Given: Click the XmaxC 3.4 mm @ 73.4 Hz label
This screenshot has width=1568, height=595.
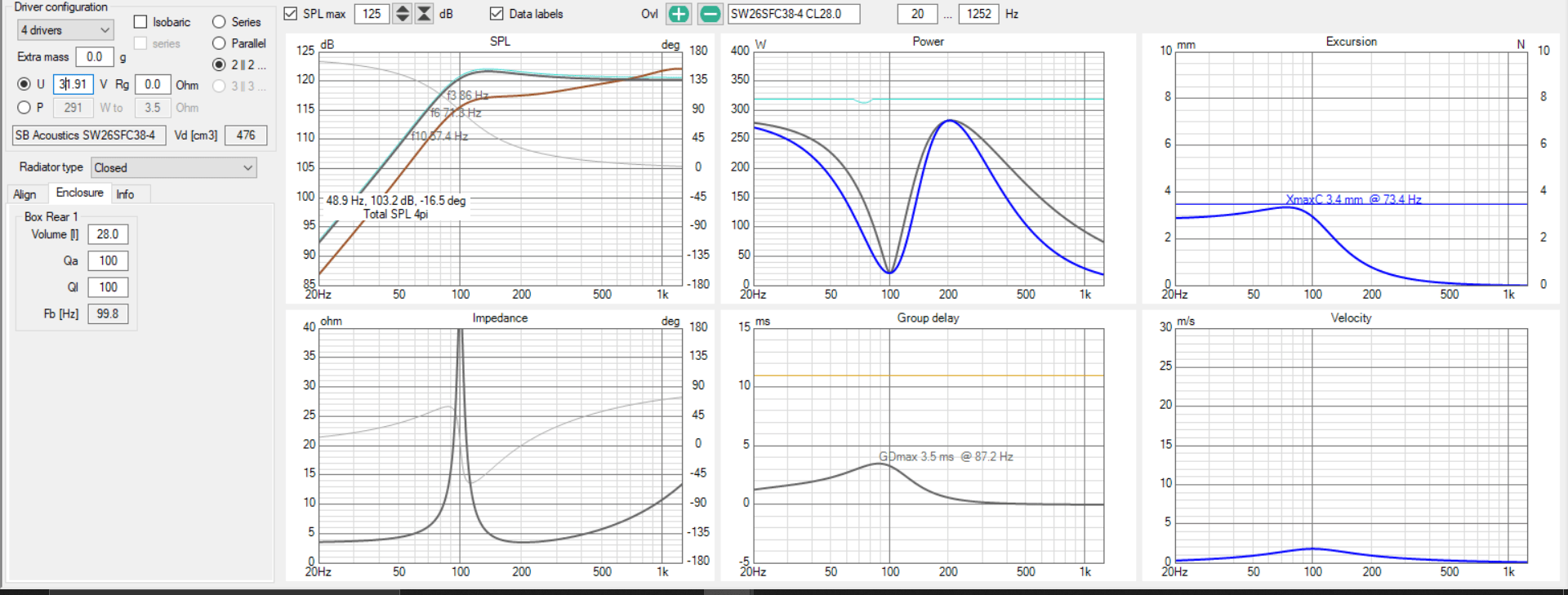Looking at the screenshot, I should [x=1353, y=199].
